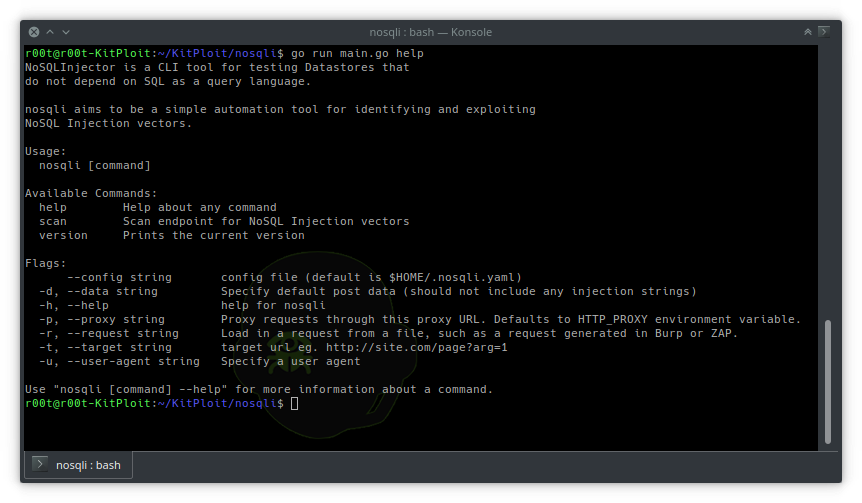Viewport: 862px width, 503px height.
Task: Click the terminal icon on the nosqli tab
Action: 40,464
